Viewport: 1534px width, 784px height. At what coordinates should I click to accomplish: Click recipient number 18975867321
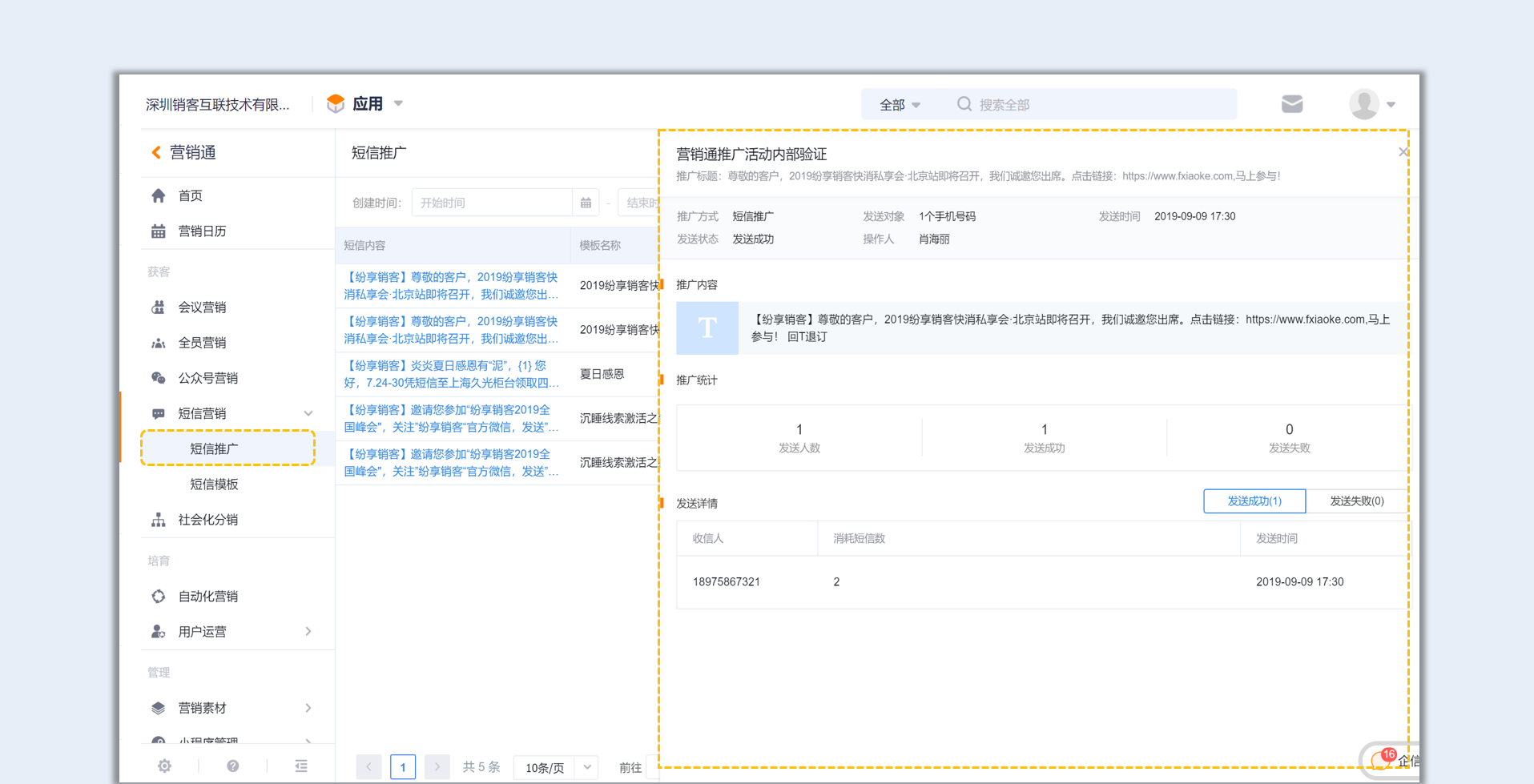coord(726,582)
